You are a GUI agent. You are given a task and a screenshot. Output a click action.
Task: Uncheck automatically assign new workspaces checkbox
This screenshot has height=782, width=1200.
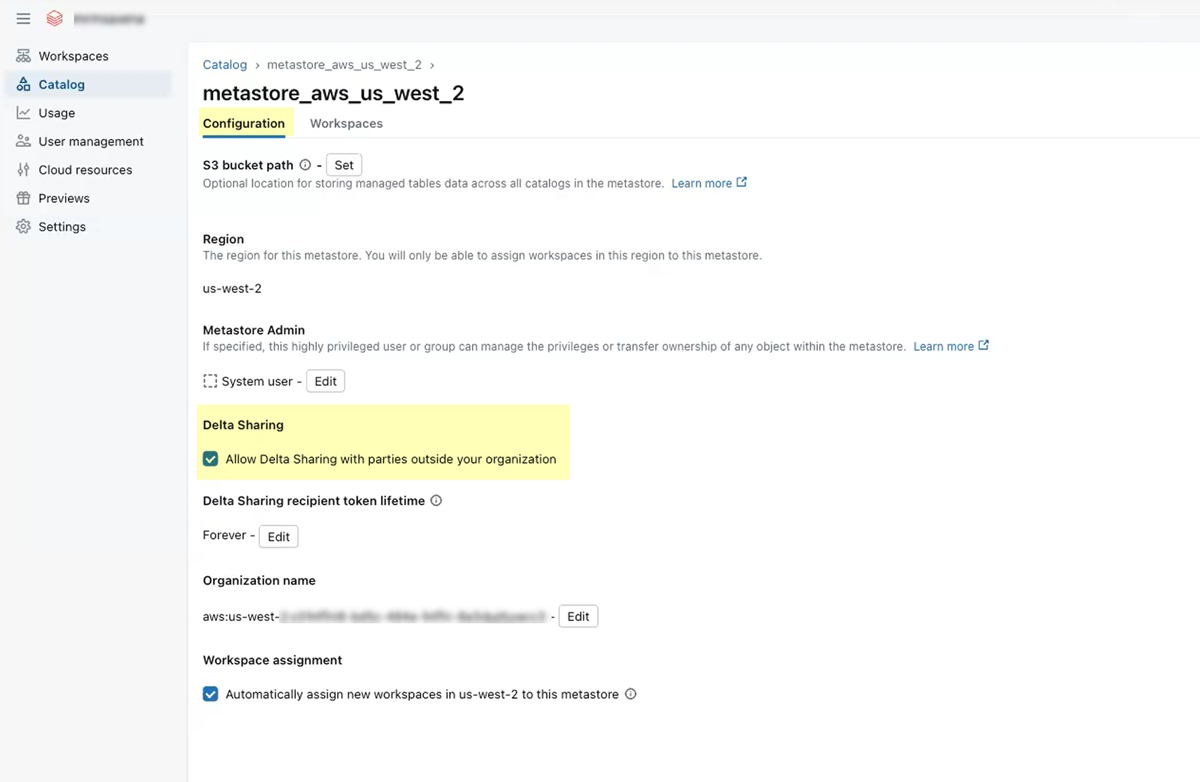[x=211, y=694]
